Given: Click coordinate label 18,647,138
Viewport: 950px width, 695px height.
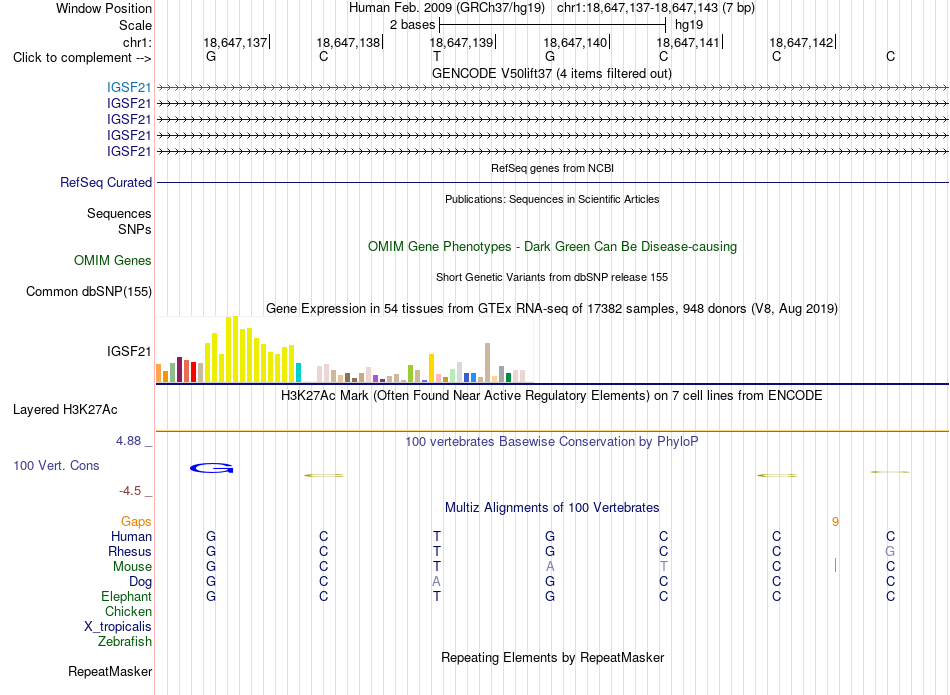Looking at the screenshot, I should coord(348,42).
